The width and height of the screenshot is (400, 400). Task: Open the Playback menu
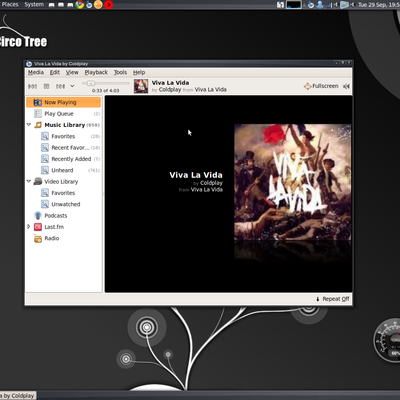[96, 72]
